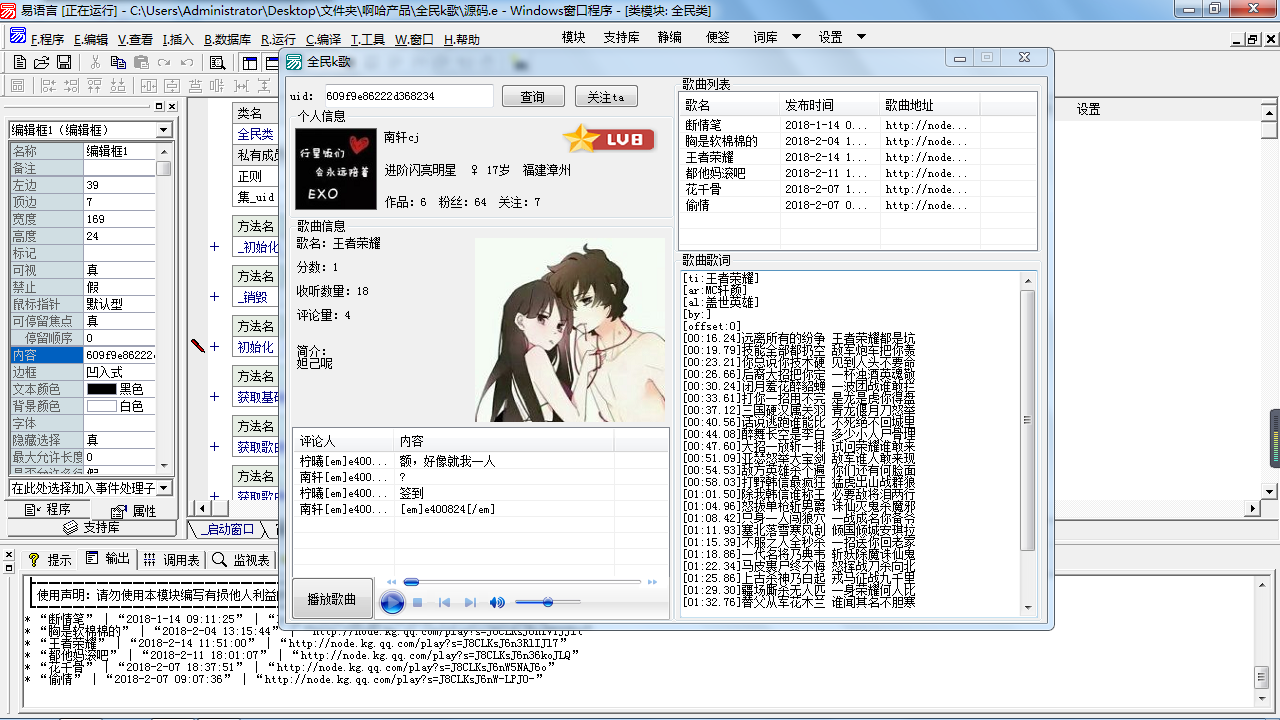This screenshot has width=1280, height=720.
Task: Click the previous track button in player
Action: pos(445,603)
